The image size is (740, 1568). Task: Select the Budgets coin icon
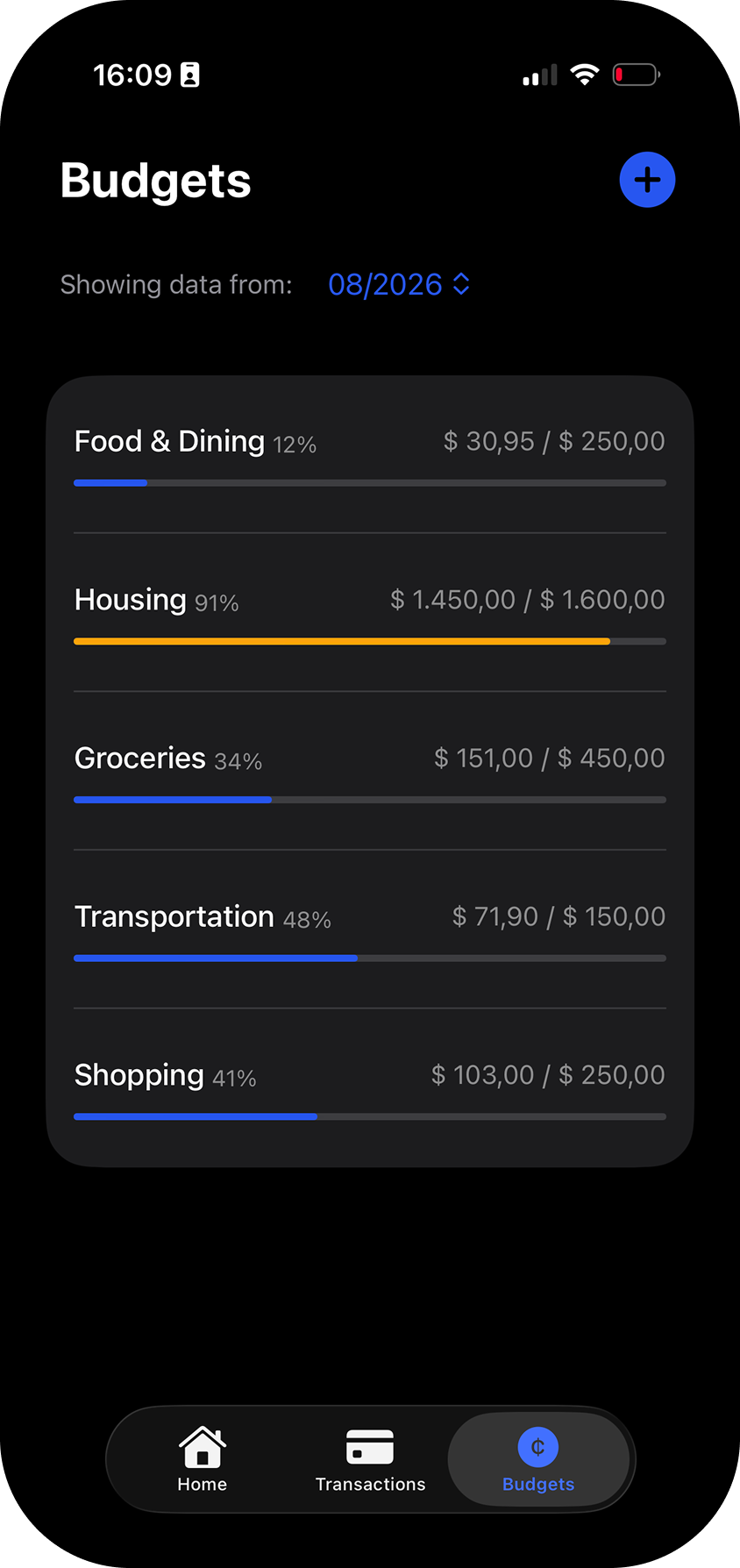538,1447
